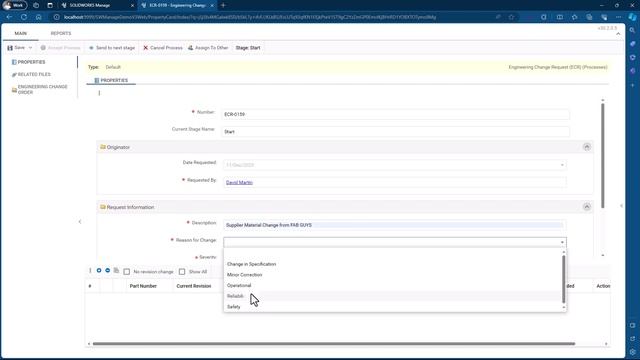Click the Number field containing ECR-0159

coord(396,114)
